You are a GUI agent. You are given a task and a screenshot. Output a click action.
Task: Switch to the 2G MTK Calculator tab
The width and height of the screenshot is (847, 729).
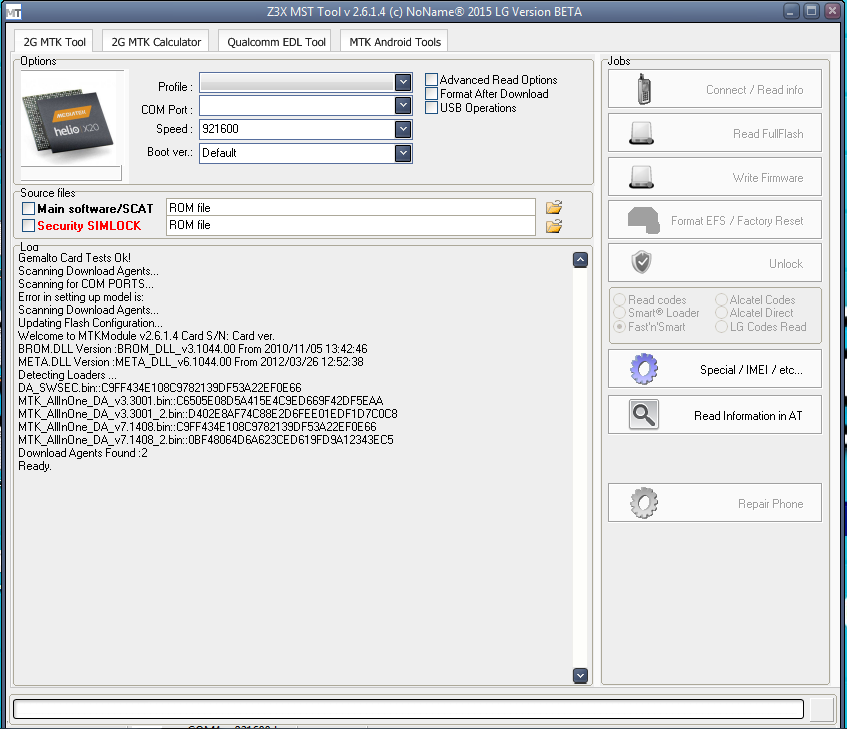coord(156,42)
